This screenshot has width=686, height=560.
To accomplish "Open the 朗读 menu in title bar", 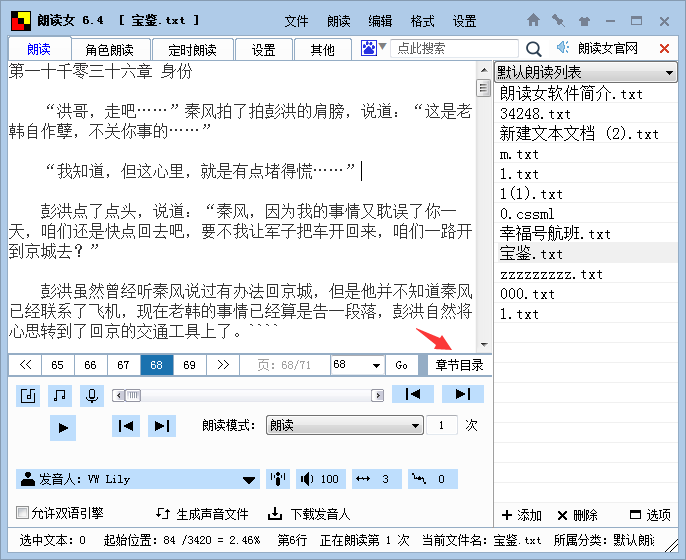I will (339, 21).
